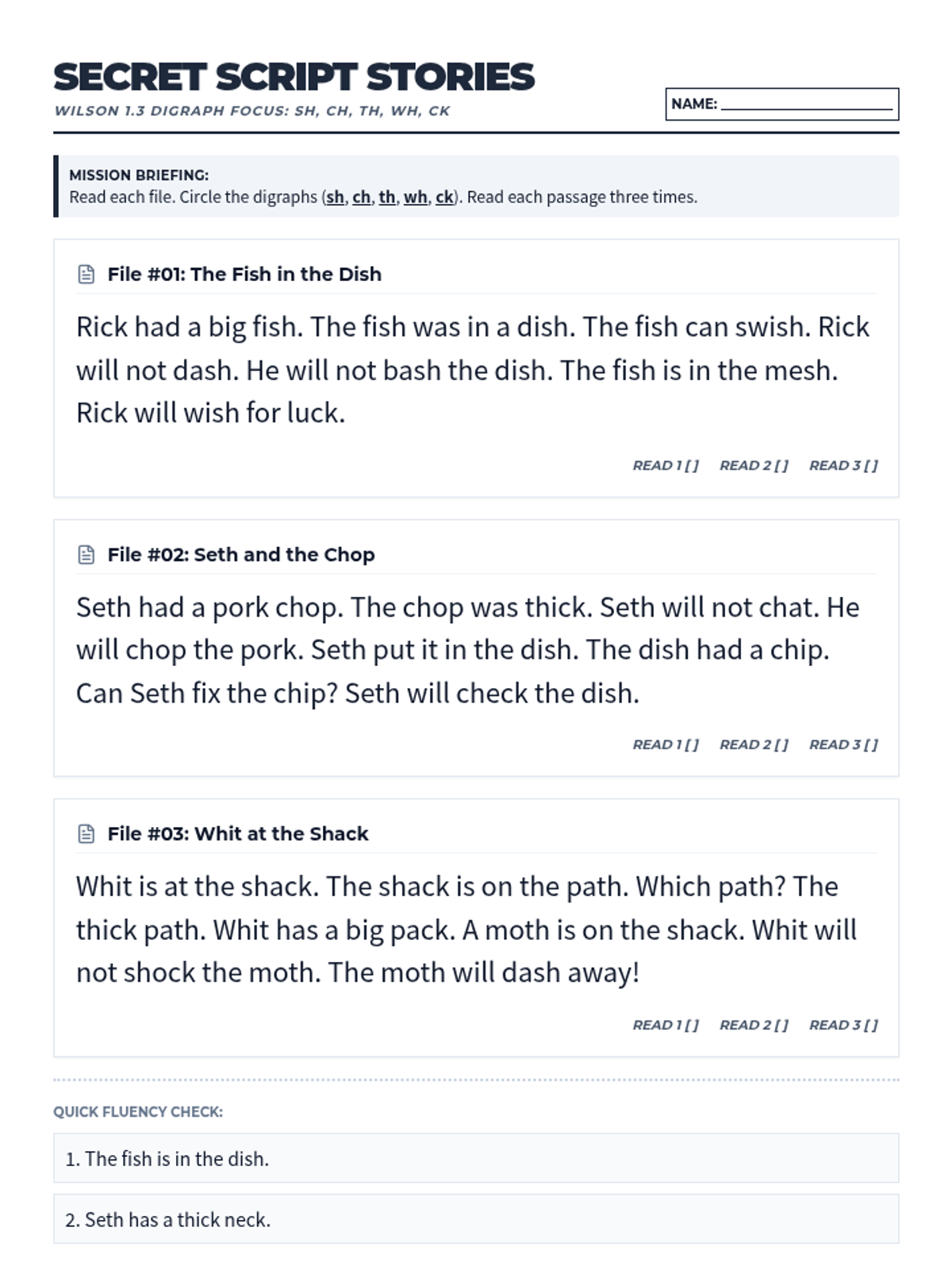Check READ 3 box under Fish in the Dish
This screenshot has width=952, height=1270.
coord(843,466)
